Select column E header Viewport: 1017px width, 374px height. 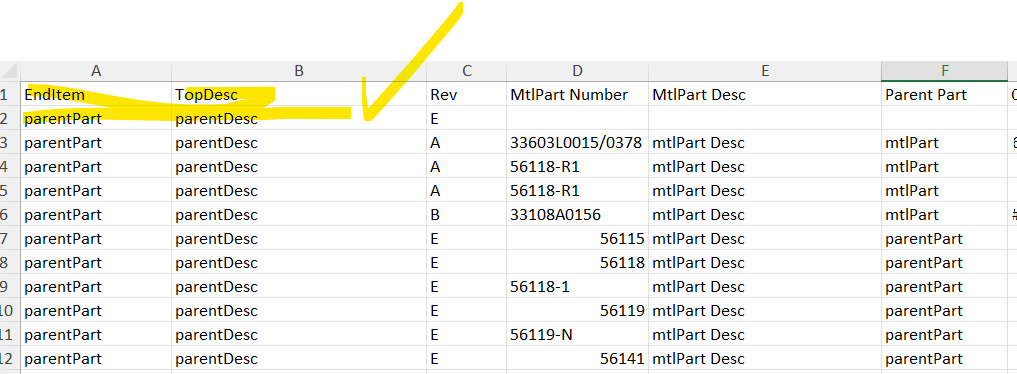(765, 71)
